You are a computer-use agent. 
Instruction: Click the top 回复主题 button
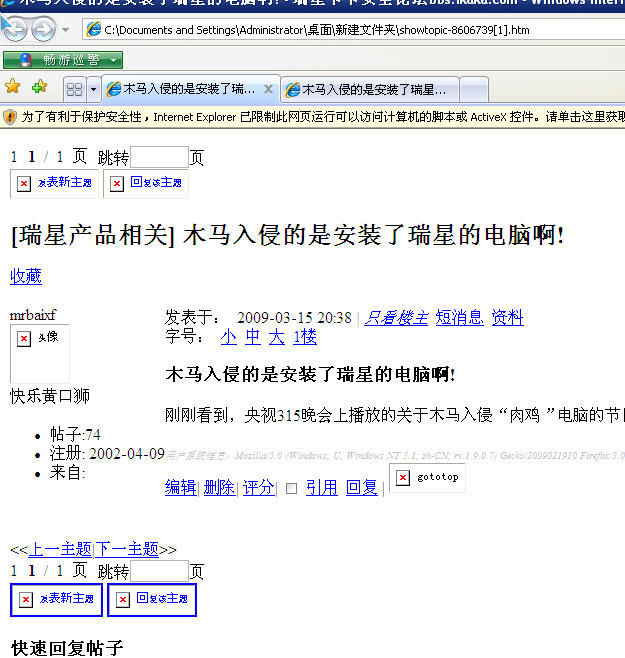pos(146,183)
